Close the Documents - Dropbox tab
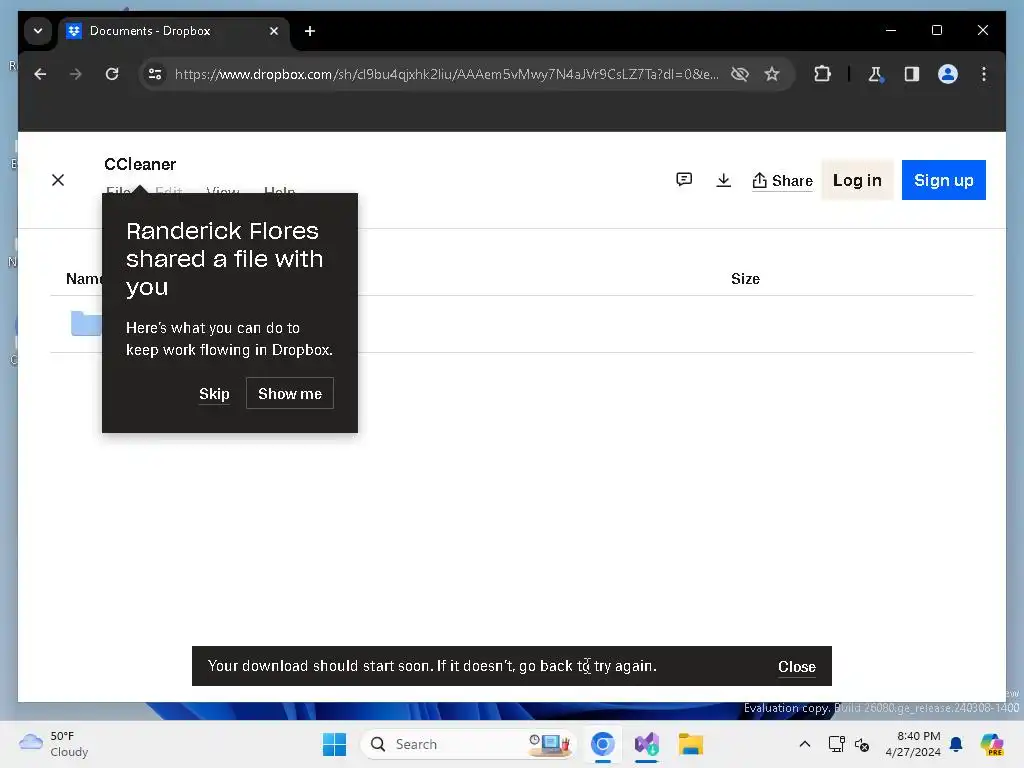The image size is (1024, 768). point(274,31)
